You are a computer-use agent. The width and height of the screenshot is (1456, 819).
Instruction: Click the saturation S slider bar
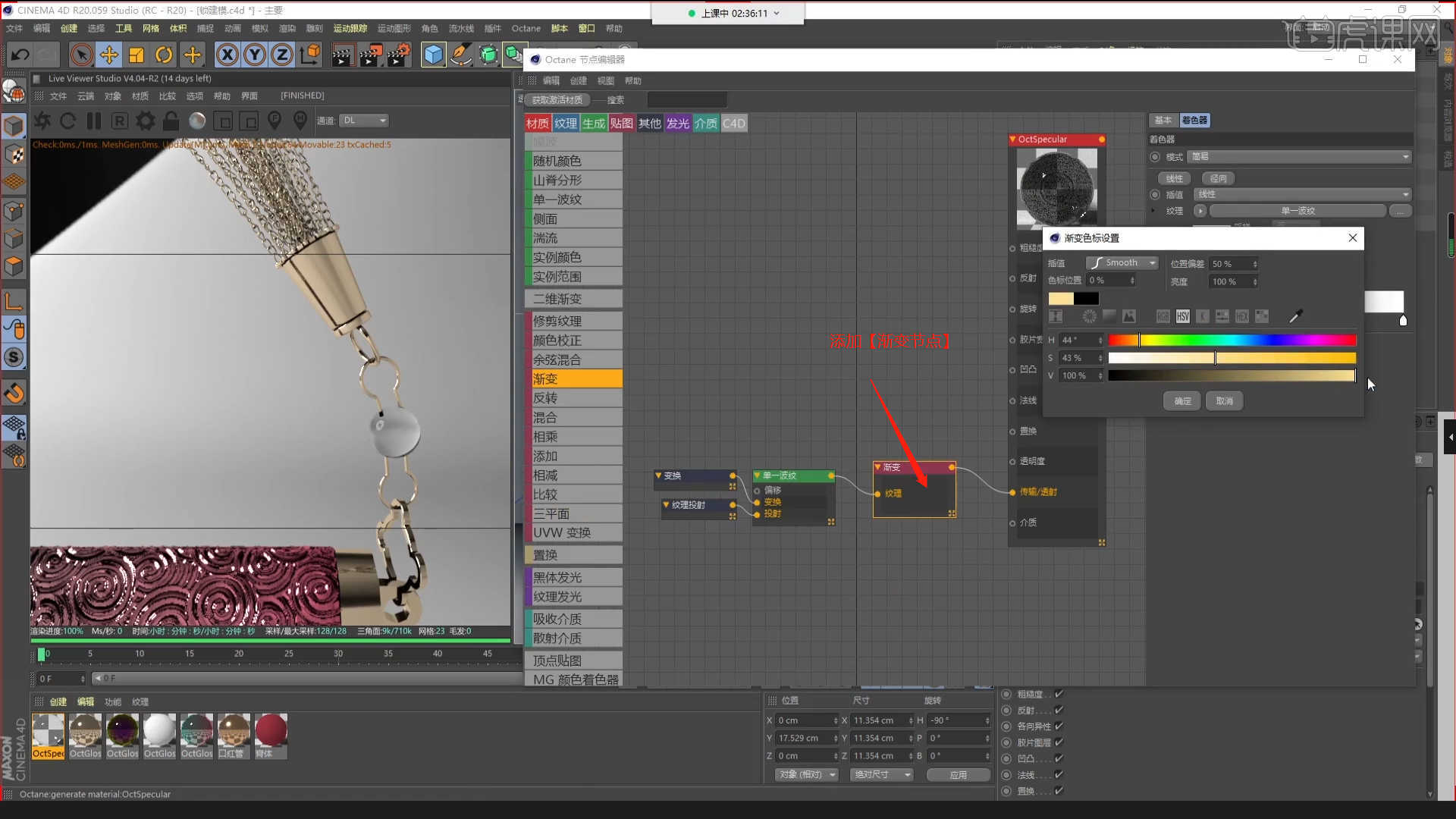point(1232,358)
